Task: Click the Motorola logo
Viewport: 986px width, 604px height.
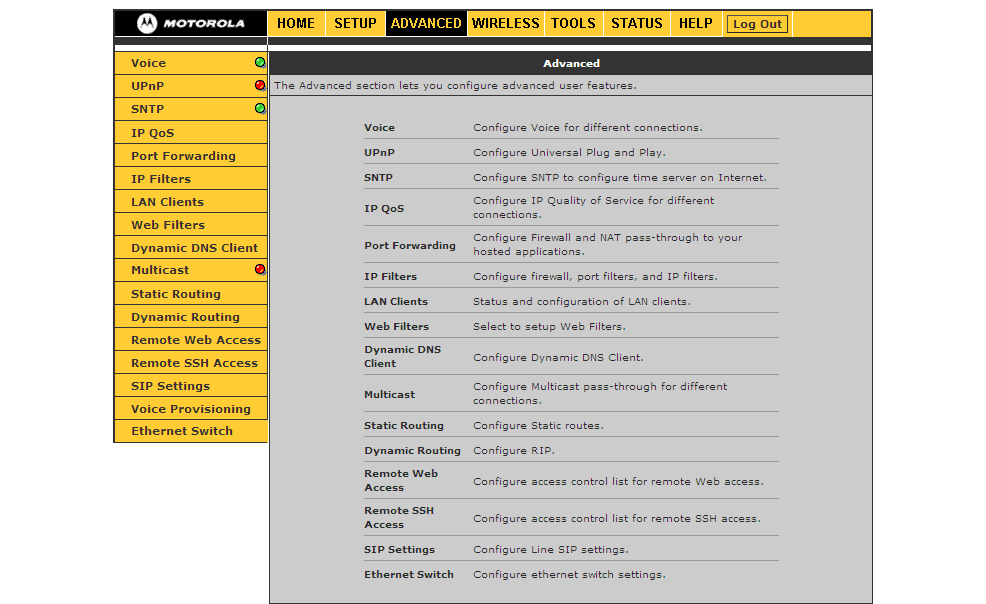Action: [191, 24]
